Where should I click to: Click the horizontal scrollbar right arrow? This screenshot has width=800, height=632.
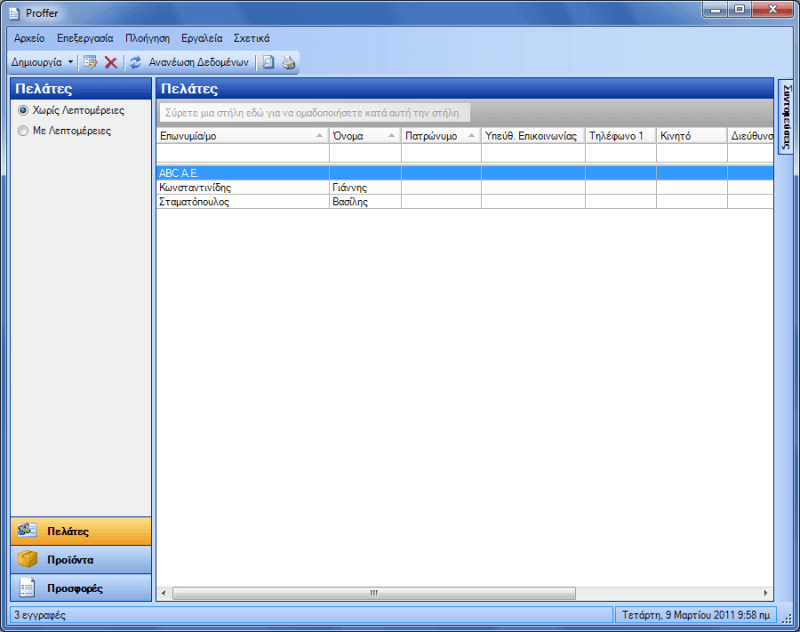(x=767, y=593)
